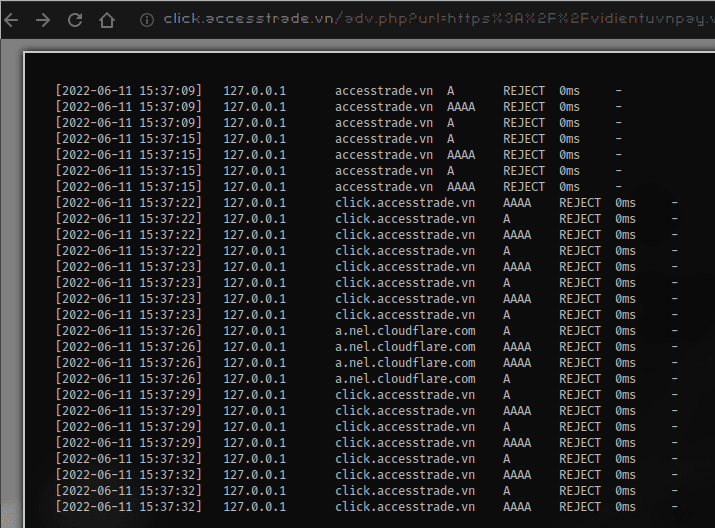The image size is (715, 528).
Task: Select the first a.nel.cloudflare.com entry
Action: [405, 331]
